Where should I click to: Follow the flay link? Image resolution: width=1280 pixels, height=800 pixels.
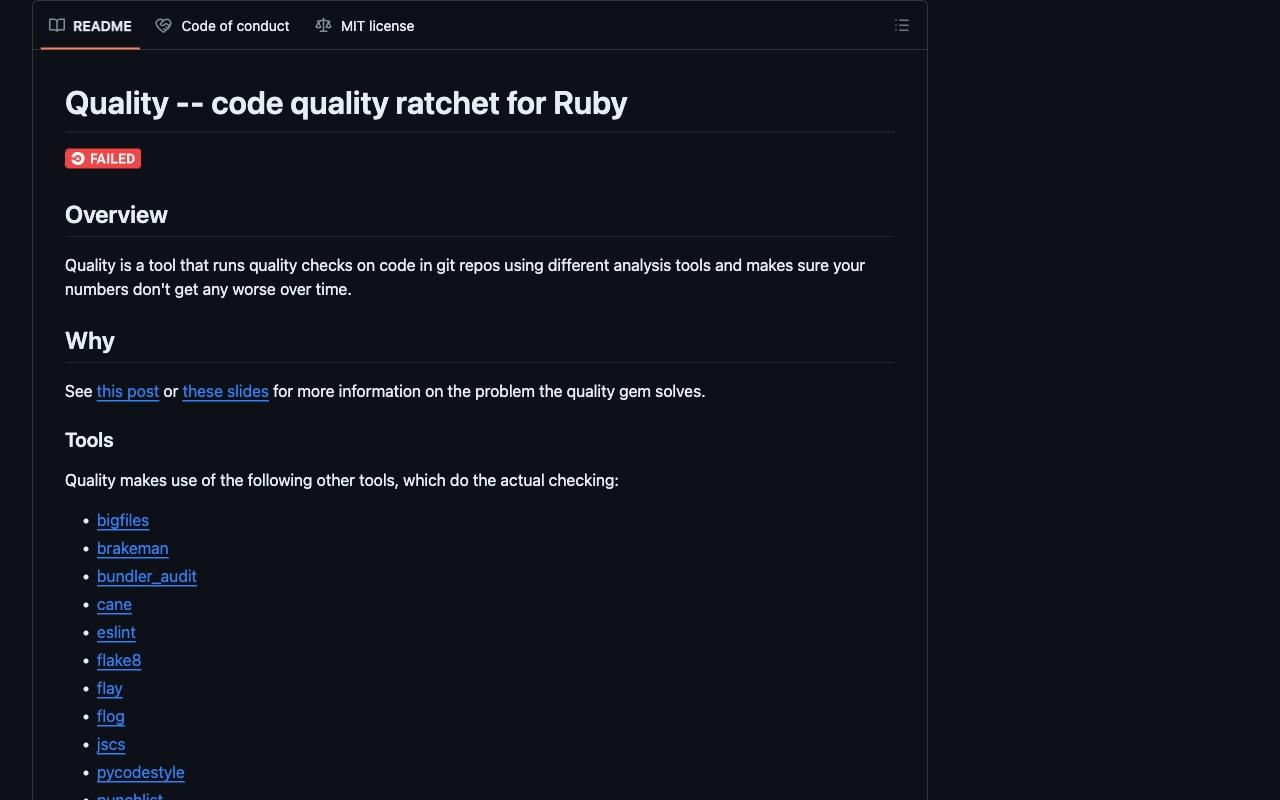[x=110, y=688]
